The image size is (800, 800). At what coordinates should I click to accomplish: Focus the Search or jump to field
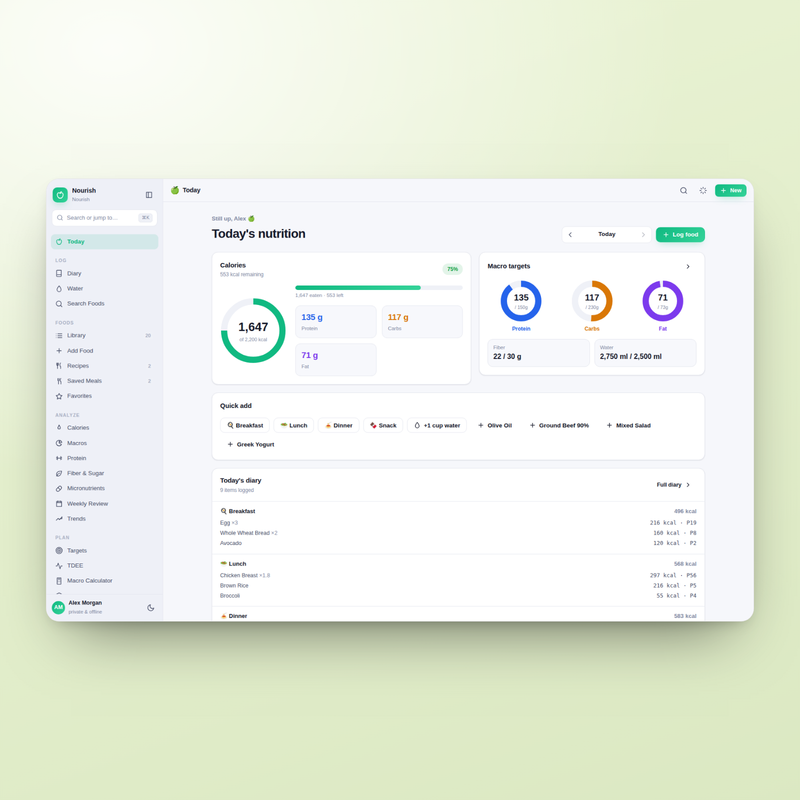pyautogui.click(x=105, y=218)
